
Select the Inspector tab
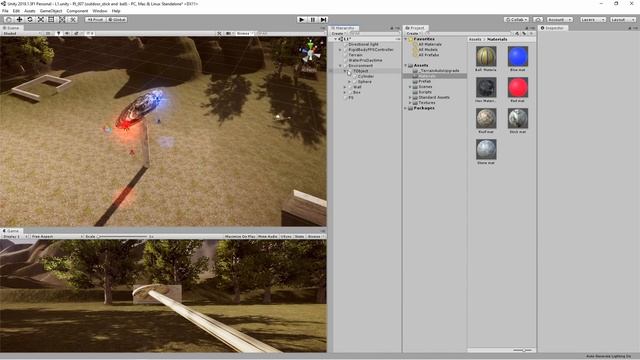[x=553, y=28]
